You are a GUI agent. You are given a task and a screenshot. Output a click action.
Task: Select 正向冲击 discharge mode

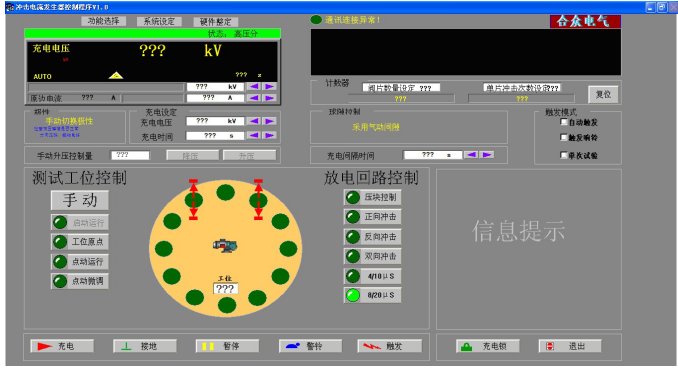[373, 217]
